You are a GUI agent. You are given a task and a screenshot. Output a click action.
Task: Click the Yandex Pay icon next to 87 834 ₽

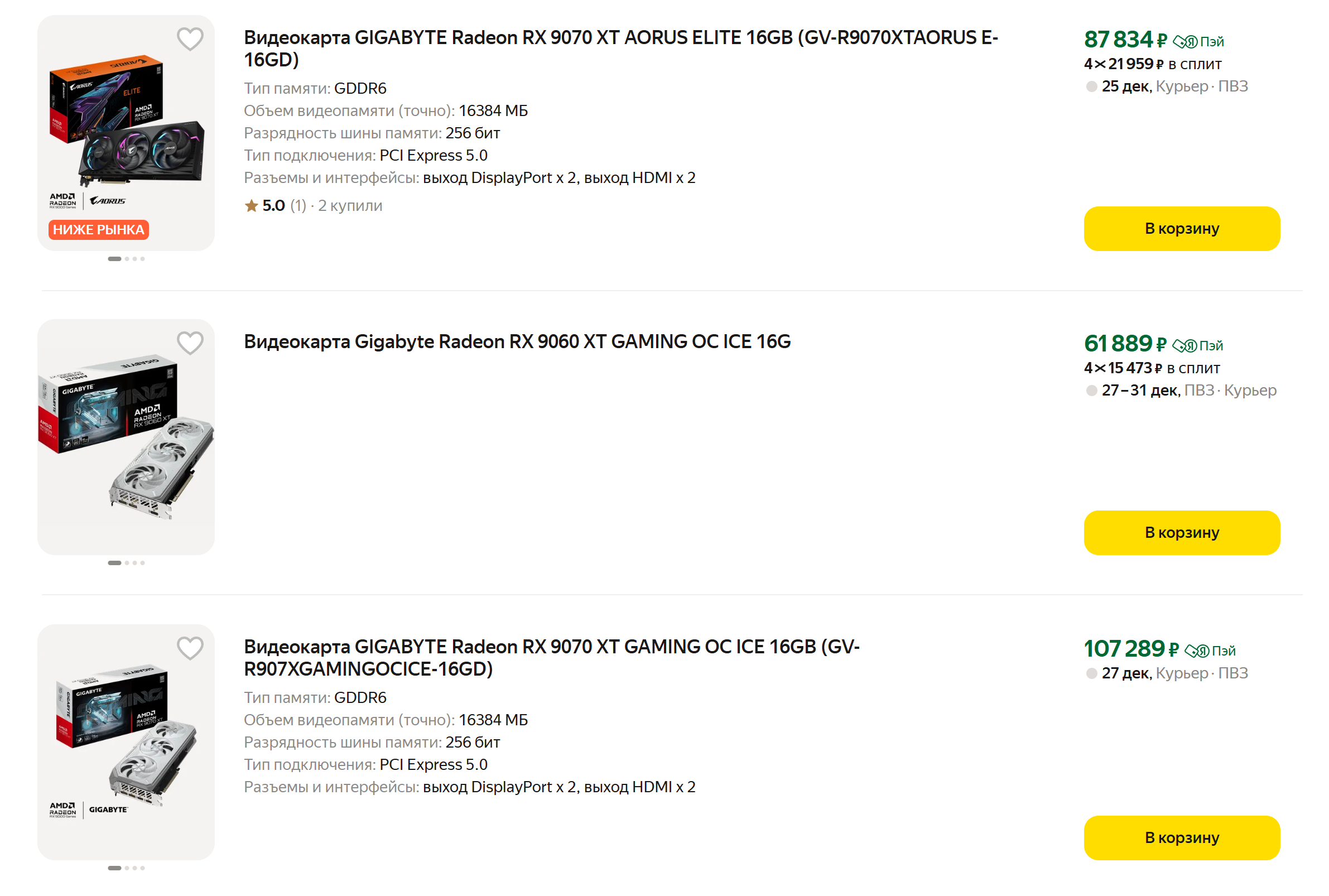(x=1184, y=42)
